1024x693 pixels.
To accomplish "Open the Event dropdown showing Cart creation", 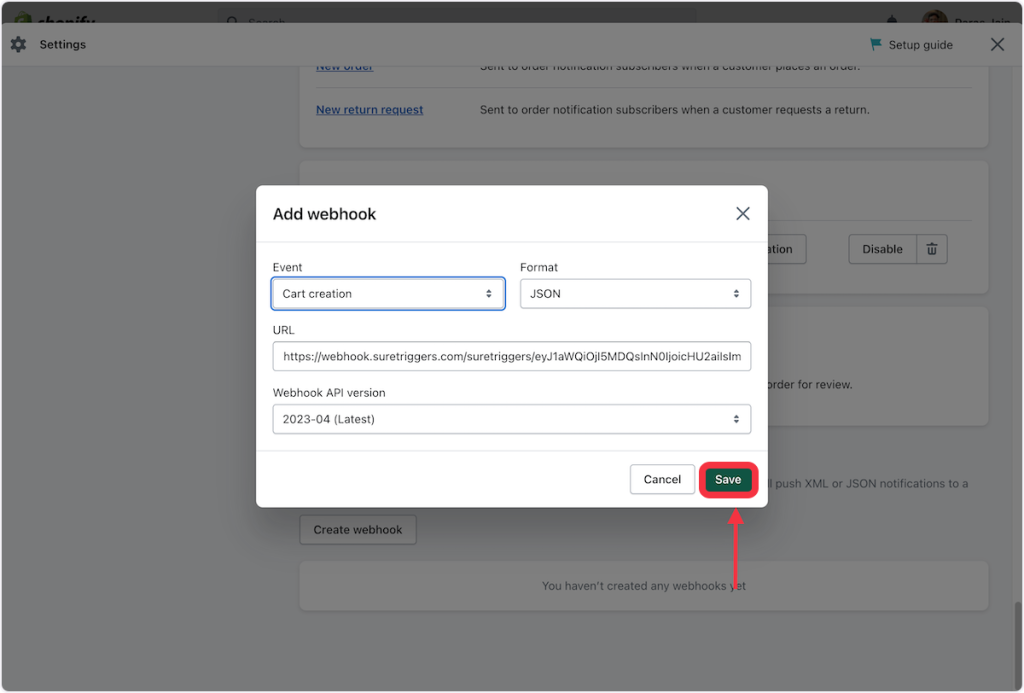I will coord(388,294).
